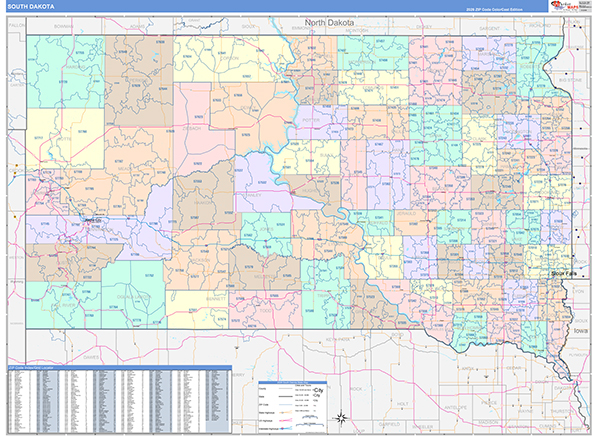Viewport: 600px width, 436px height.
Task: Select the MEADE county label
Action: pos(125,168)
